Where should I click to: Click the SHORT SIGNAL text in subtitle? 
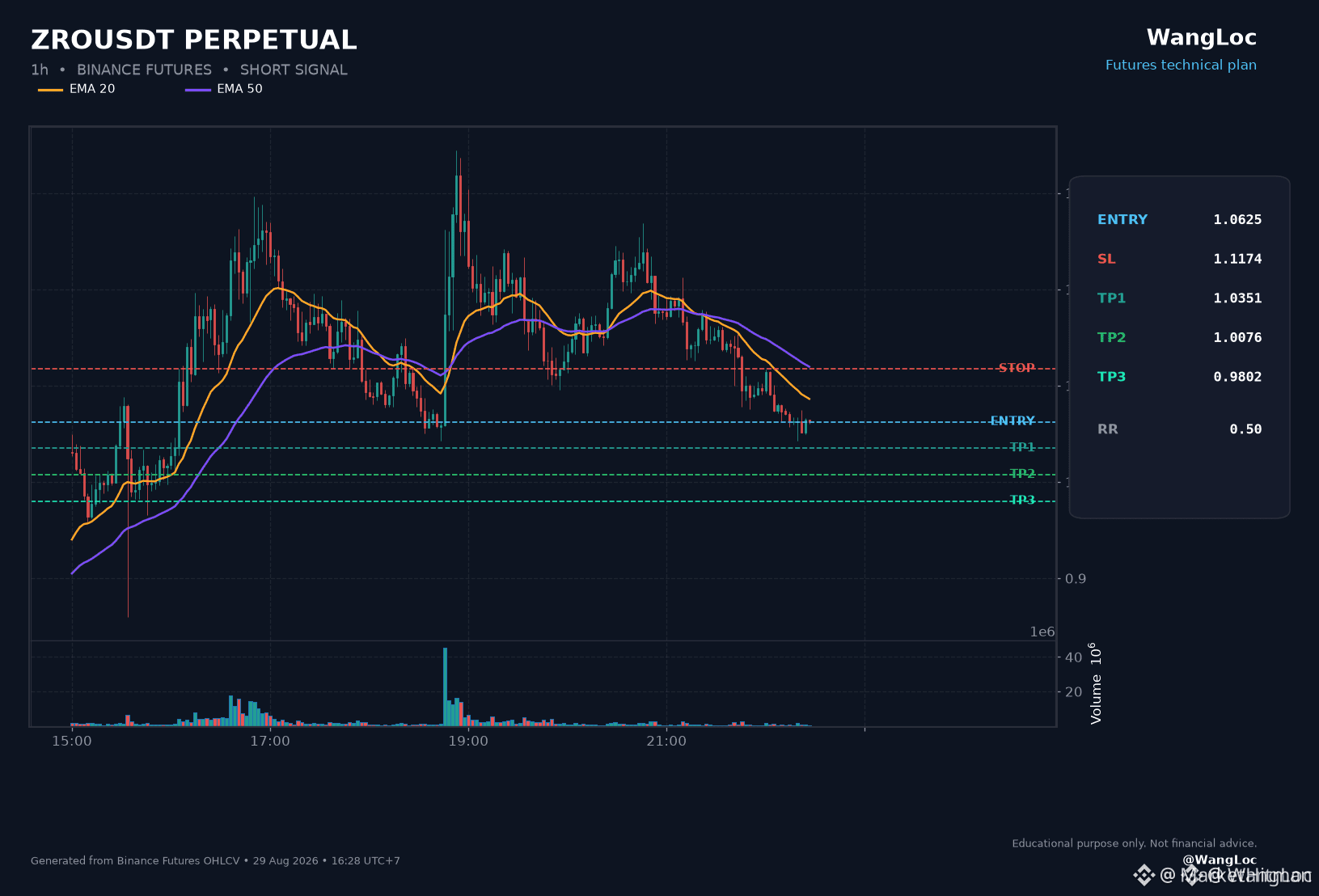[294, 70]
